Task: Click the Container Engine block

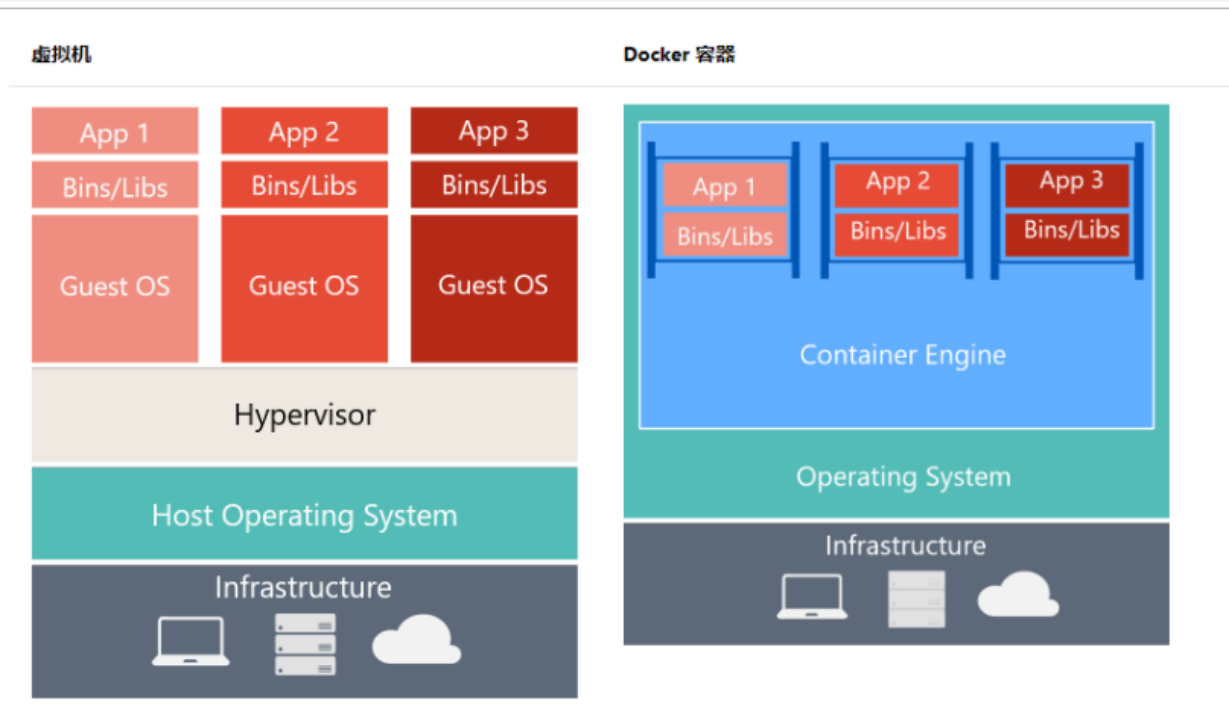Action: [901, 355]
